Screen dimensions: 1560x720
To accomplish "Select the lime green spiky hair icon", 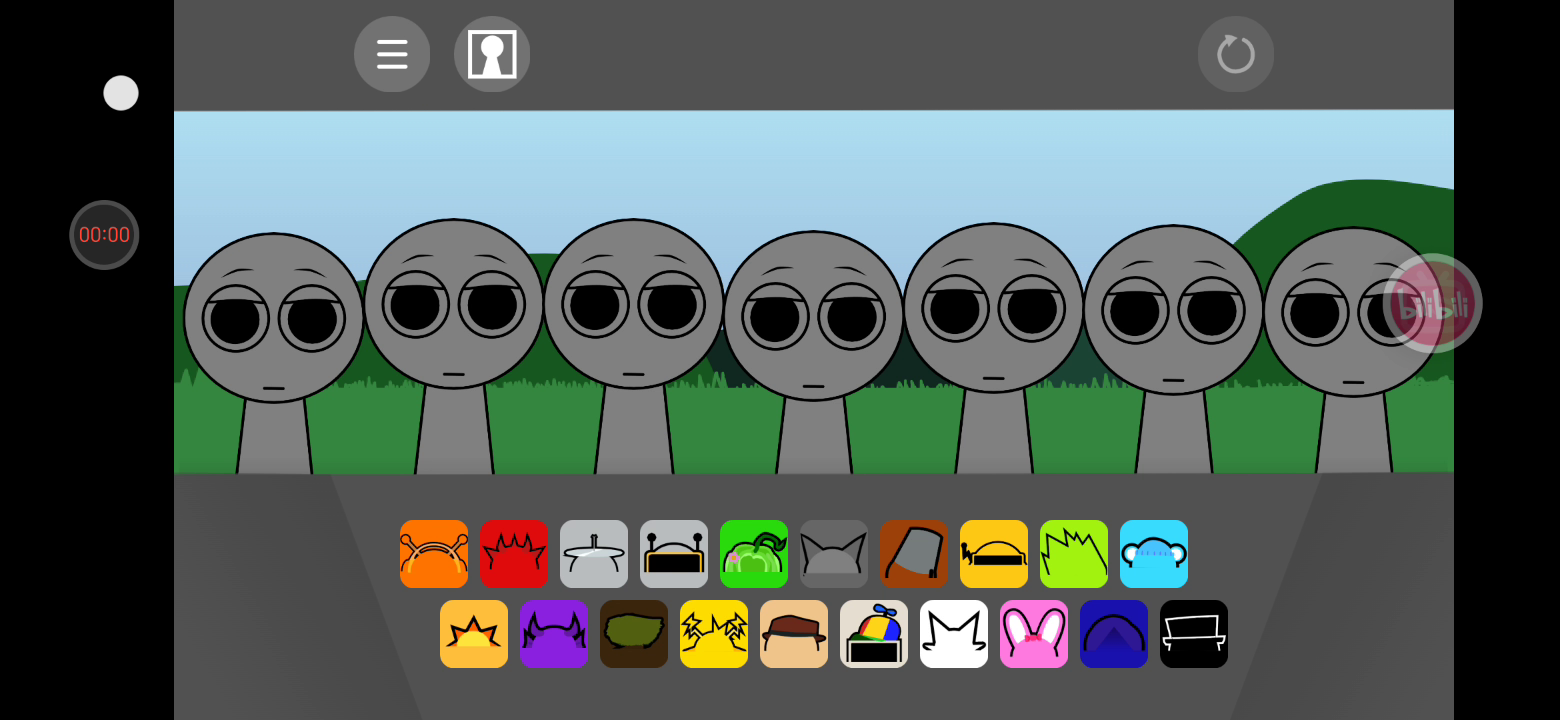I will coord(1074,554).
